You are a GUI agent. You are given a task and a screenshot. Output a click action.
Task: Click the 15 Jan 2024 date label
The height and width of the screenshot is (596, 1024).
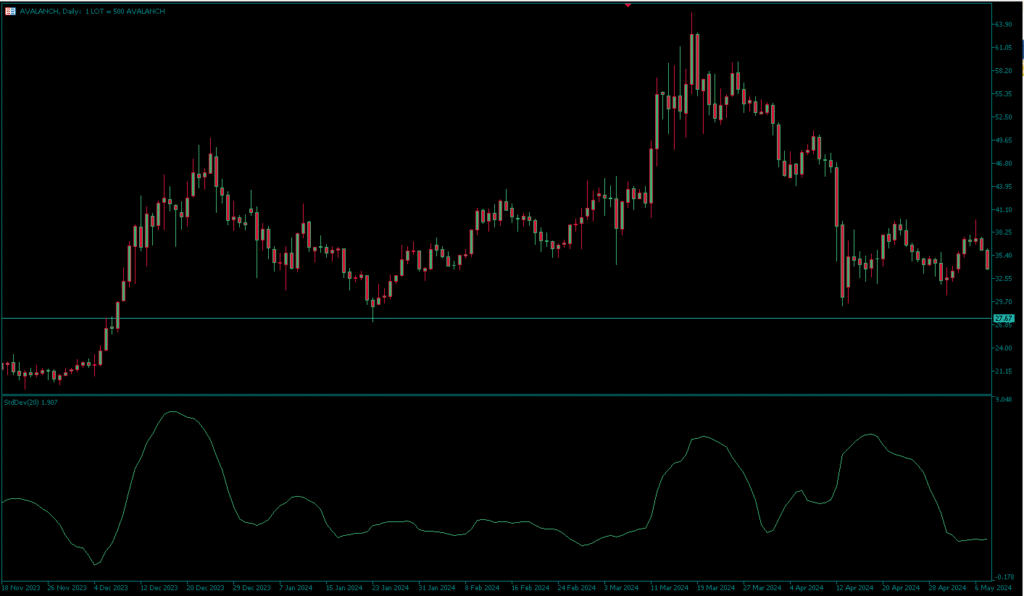(x=343, y=588)
